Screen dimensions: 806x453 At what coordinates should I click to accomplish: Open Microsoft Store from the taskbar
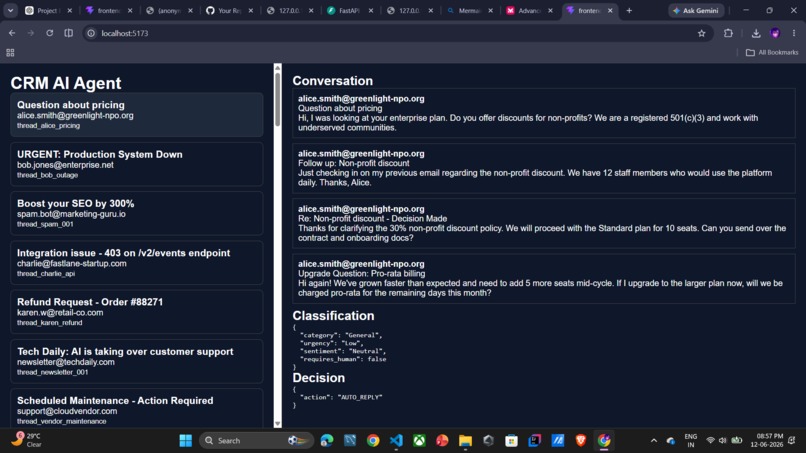pos(511,440)
